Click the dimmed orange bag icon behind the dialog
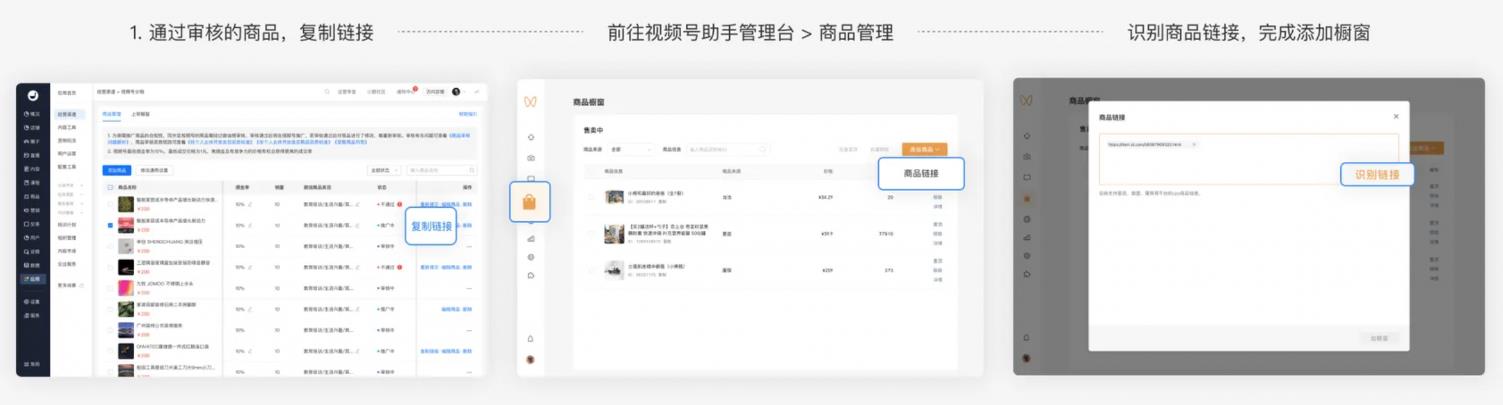This screenshot has height=405, width=1503. pyautogui.click(x=1026, y=199)
